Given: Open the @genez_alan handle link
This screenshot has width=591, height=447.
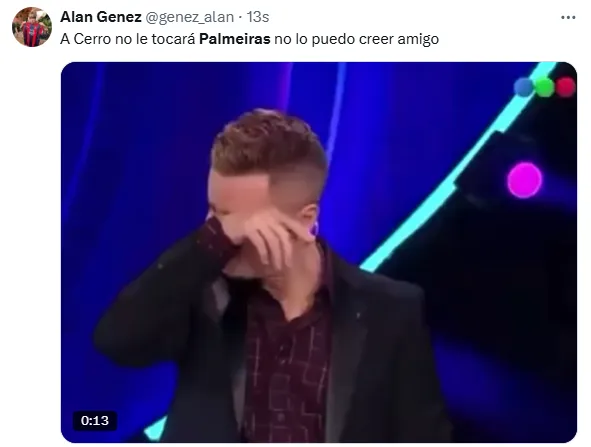Looking at the screenshot, I should [190, 17].
